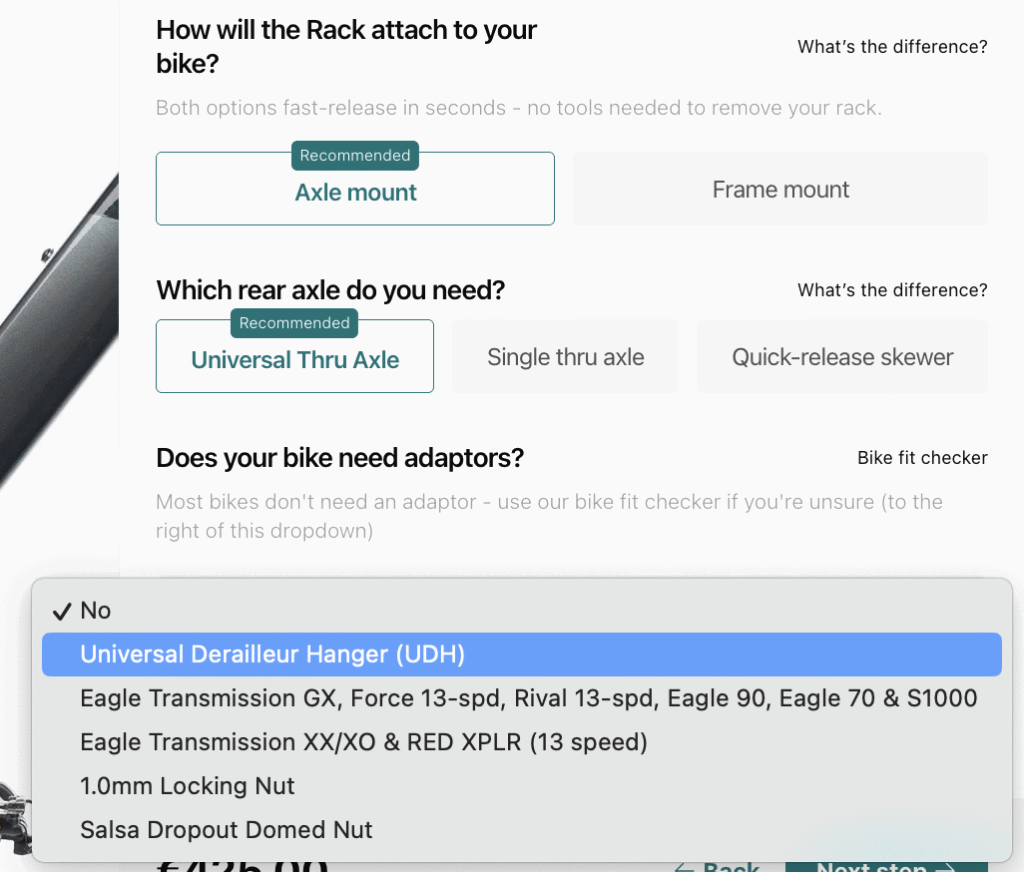
Task: Open What's the difference for rack attachment
Action: click(892, 46)
